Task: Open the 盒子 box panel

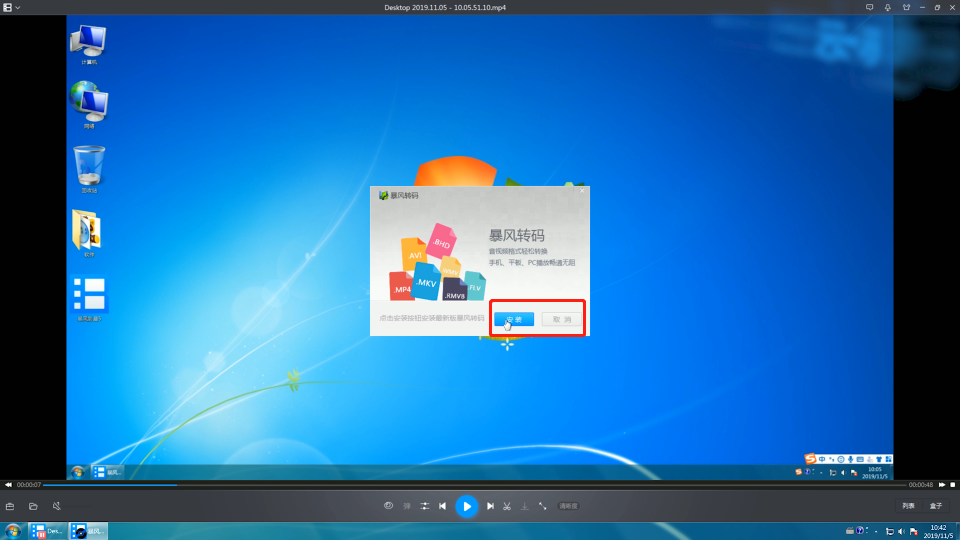Action: pos(936,506)
